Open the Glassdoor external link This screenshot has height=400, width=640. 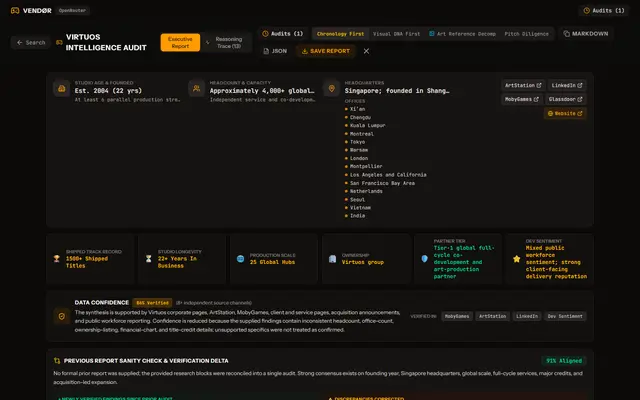(565, 99)
